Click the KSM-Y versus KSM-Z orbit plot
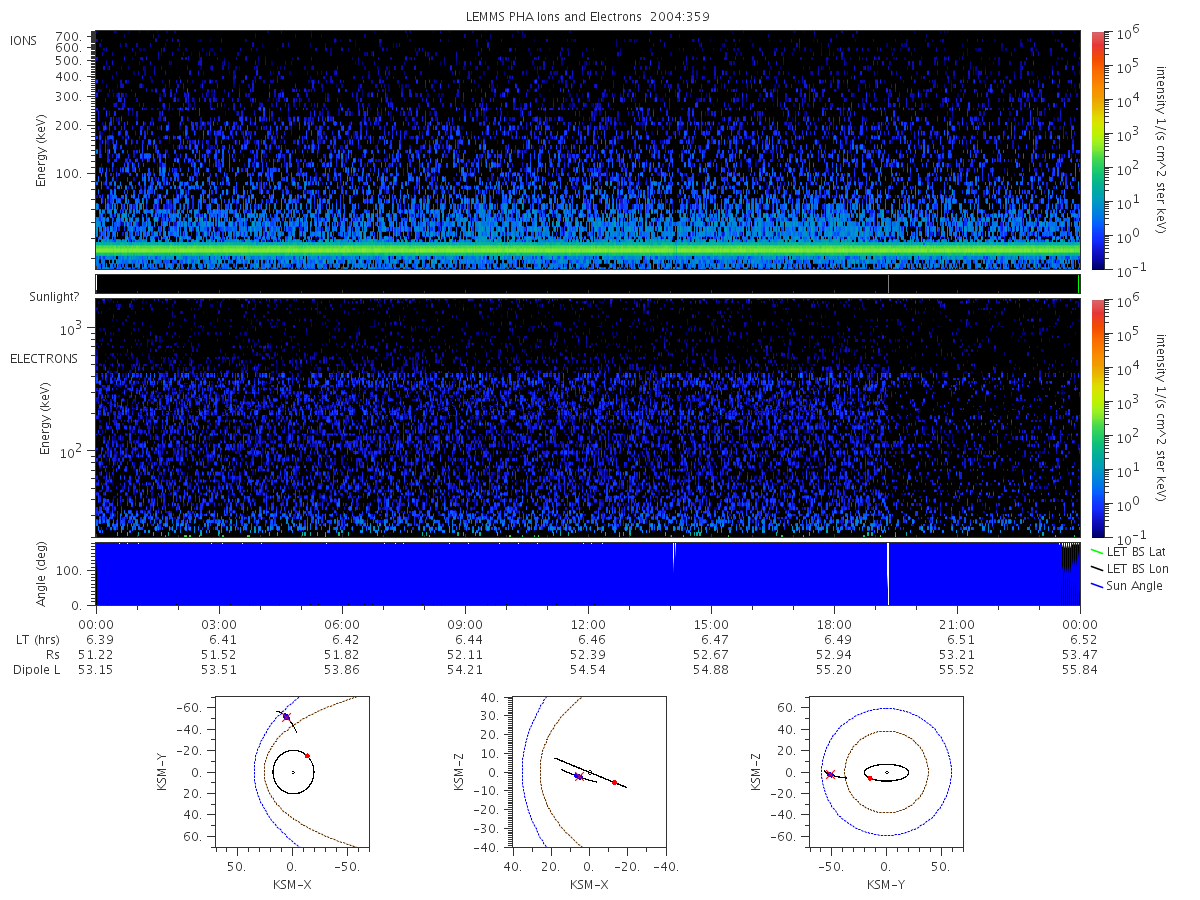Screen dimensions: 1200x900 click(887, 772)
